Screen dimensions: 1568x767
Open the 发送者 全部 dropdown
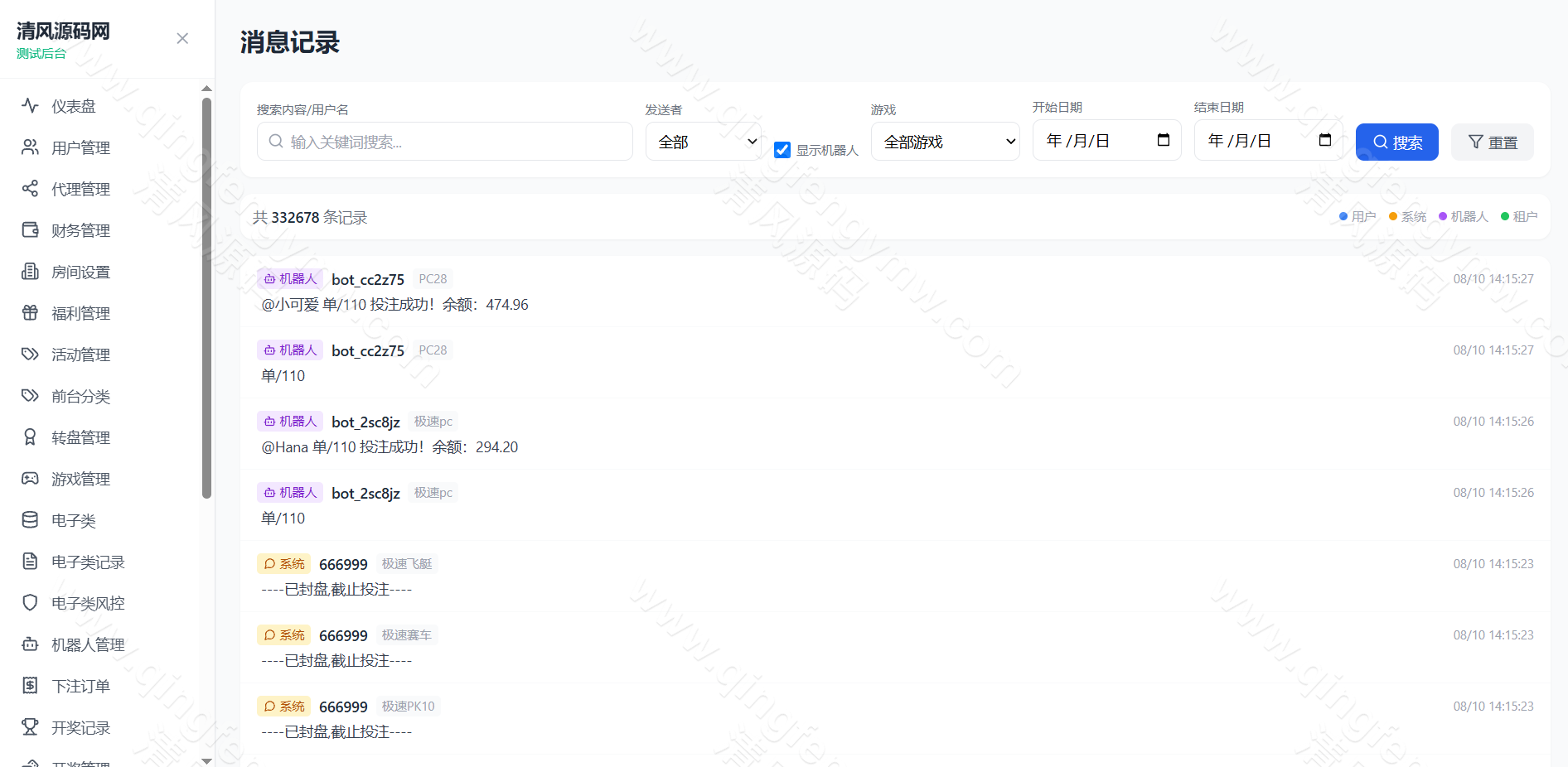(x=704, y=142)
